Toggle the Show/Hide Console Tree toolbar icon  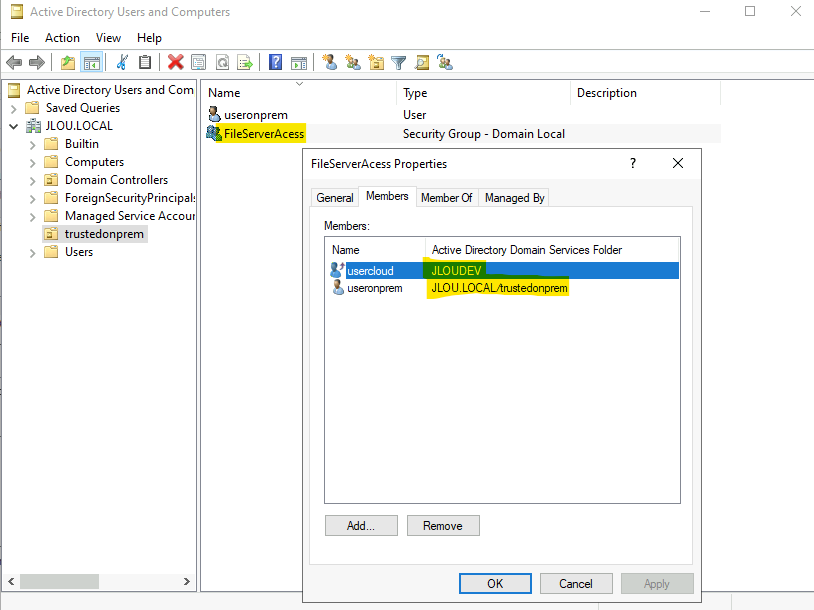tap(92, 63)
